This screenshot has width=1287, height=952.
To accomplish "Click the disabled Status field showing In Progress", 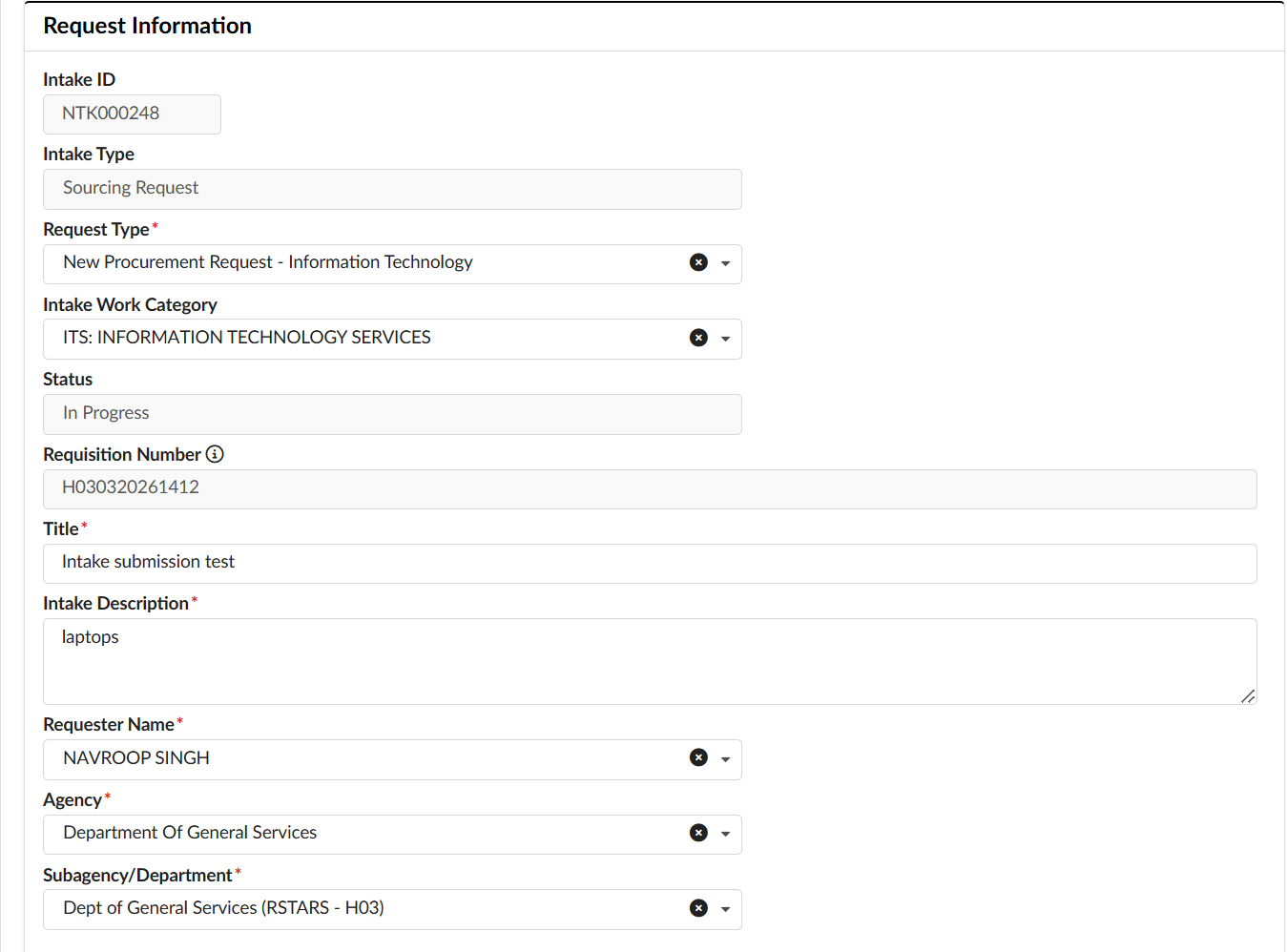I will point(382,413).
